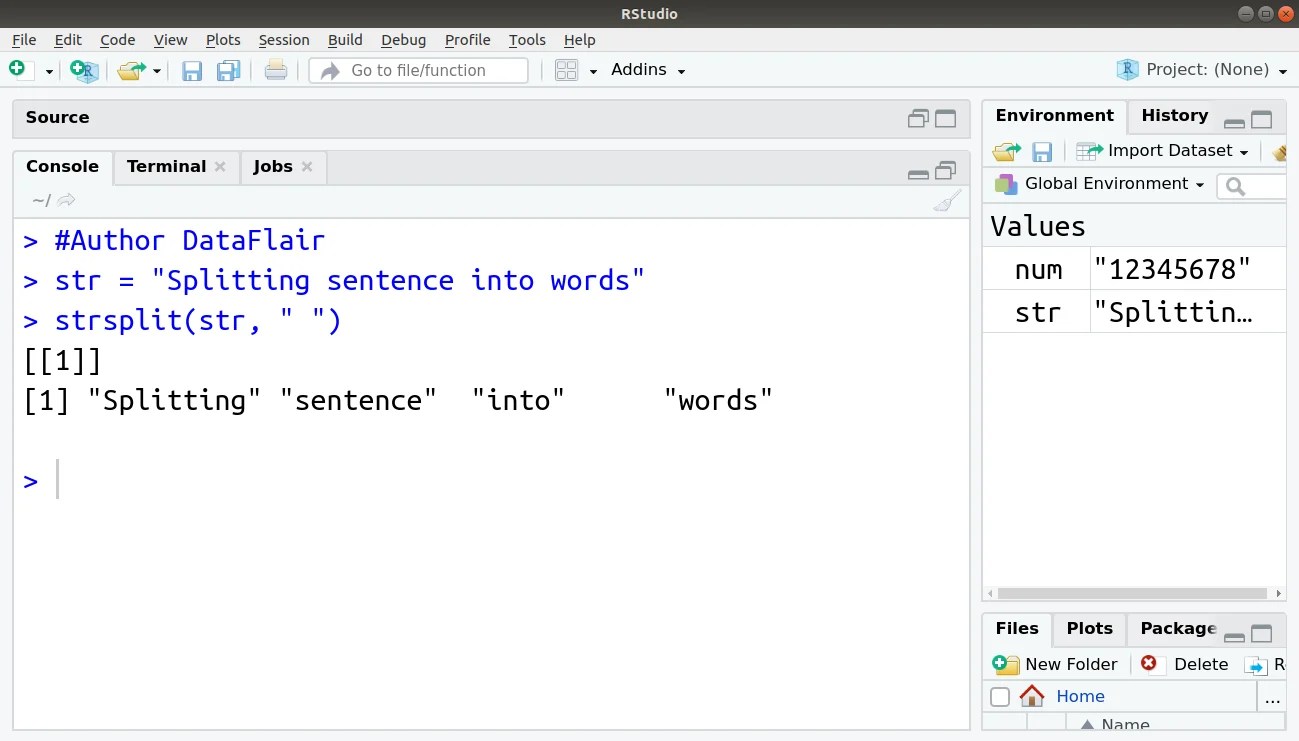Click the Home icon in the Files pane
This screenshot has height=741, width=1299.
(1032, 696)
